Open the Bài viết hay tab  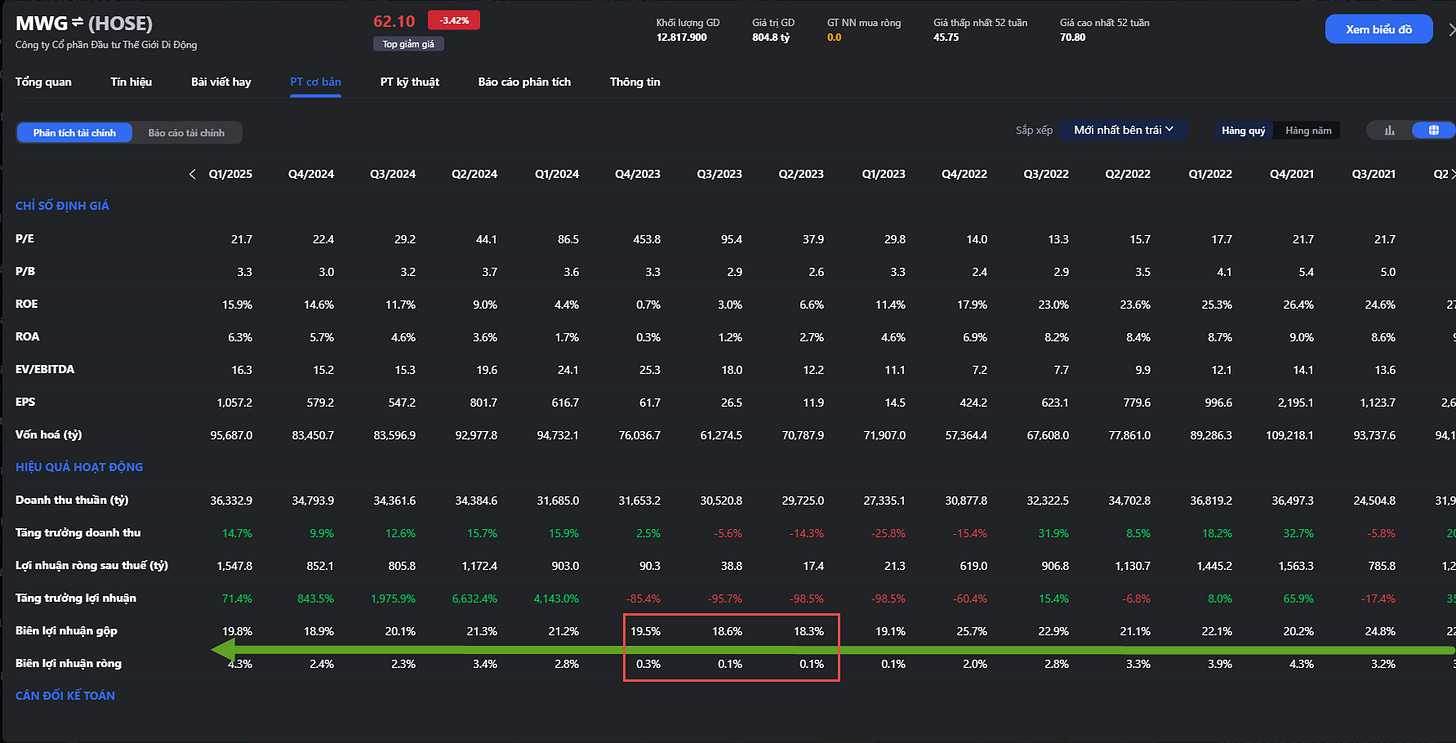tap(221, 82)
